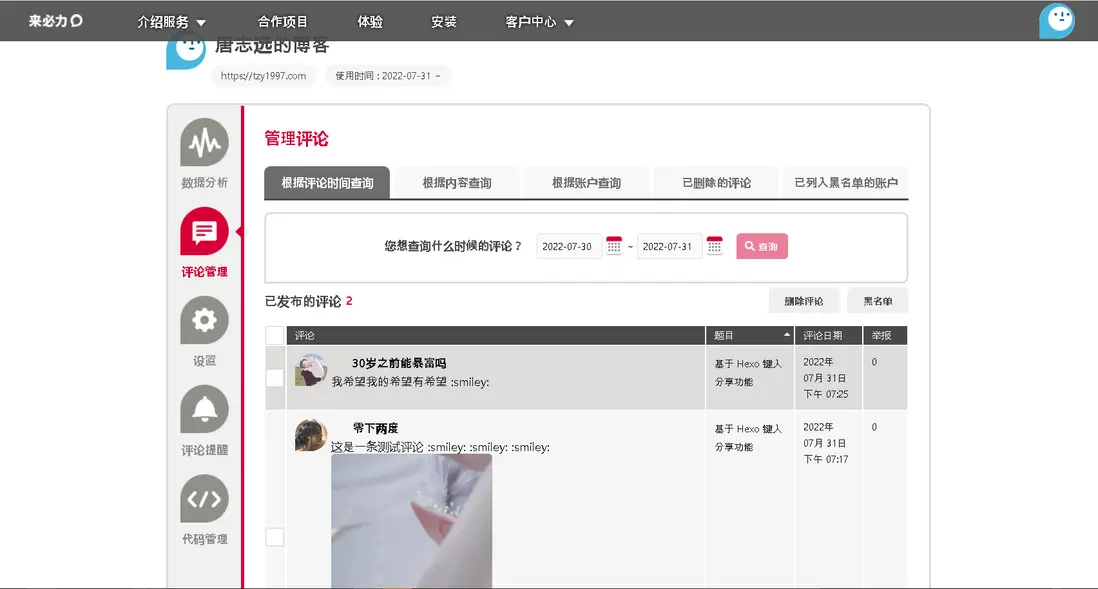Click the 举报 column header
Viewport: 1098px width, 589px height.
click(x=885, y=335)
